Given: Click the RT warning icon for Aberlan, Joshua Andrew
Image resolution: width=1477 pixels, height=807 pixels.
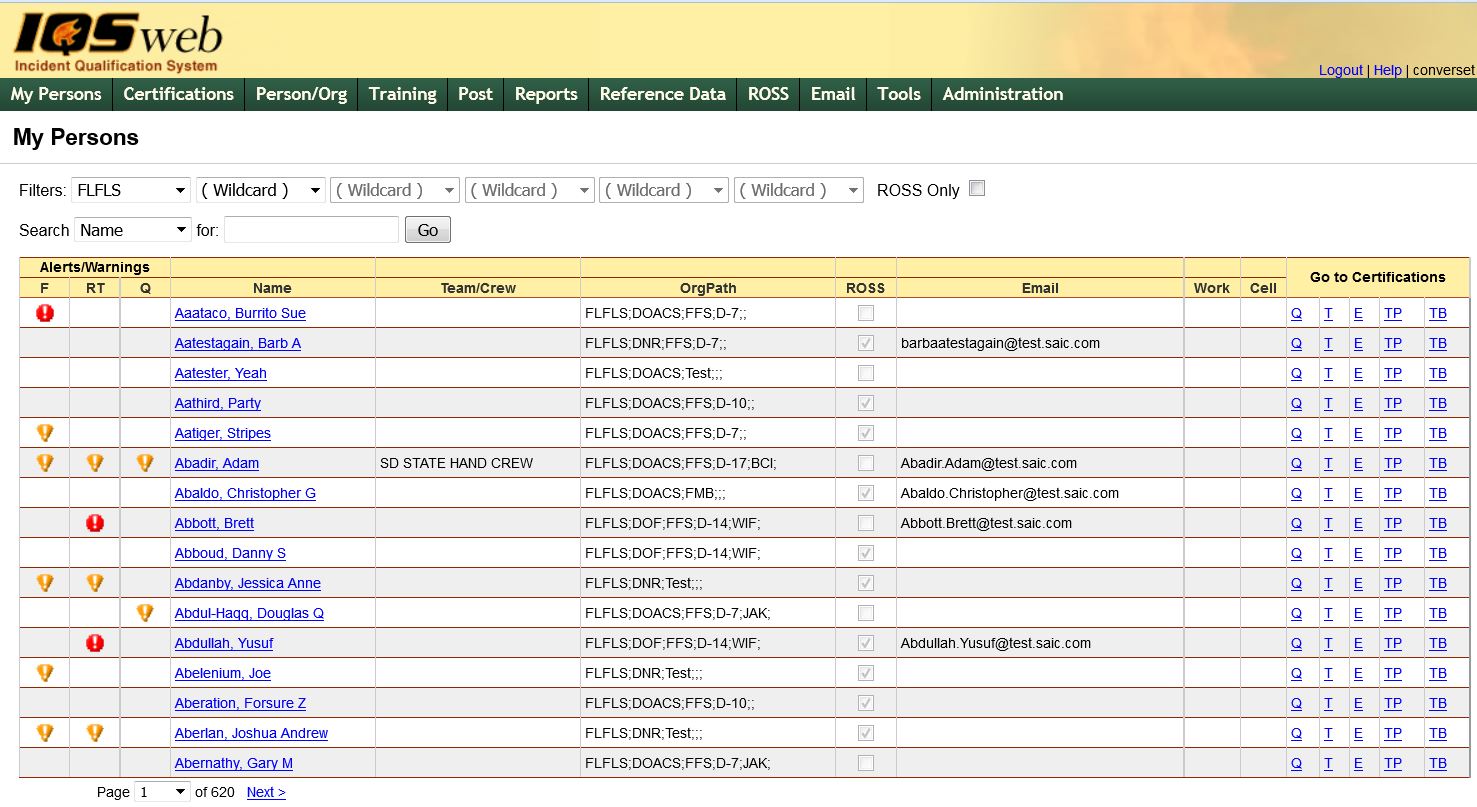Looking at the screenshot, I should [x=95, y=733].
